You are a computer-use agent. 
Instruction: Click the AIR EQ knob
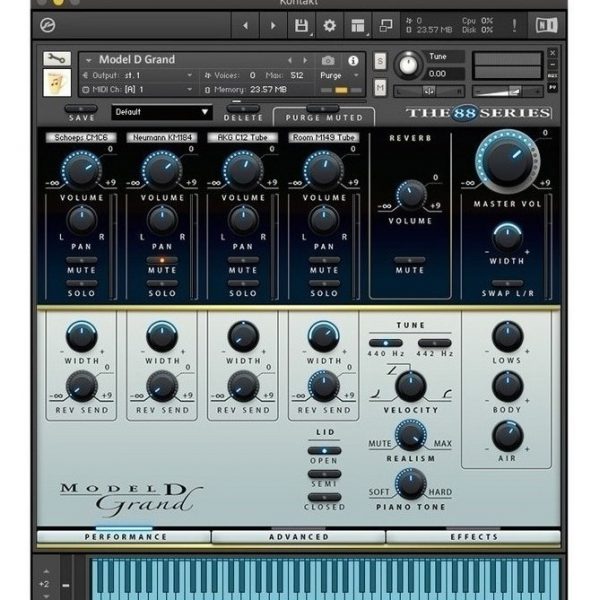[507, 435]
